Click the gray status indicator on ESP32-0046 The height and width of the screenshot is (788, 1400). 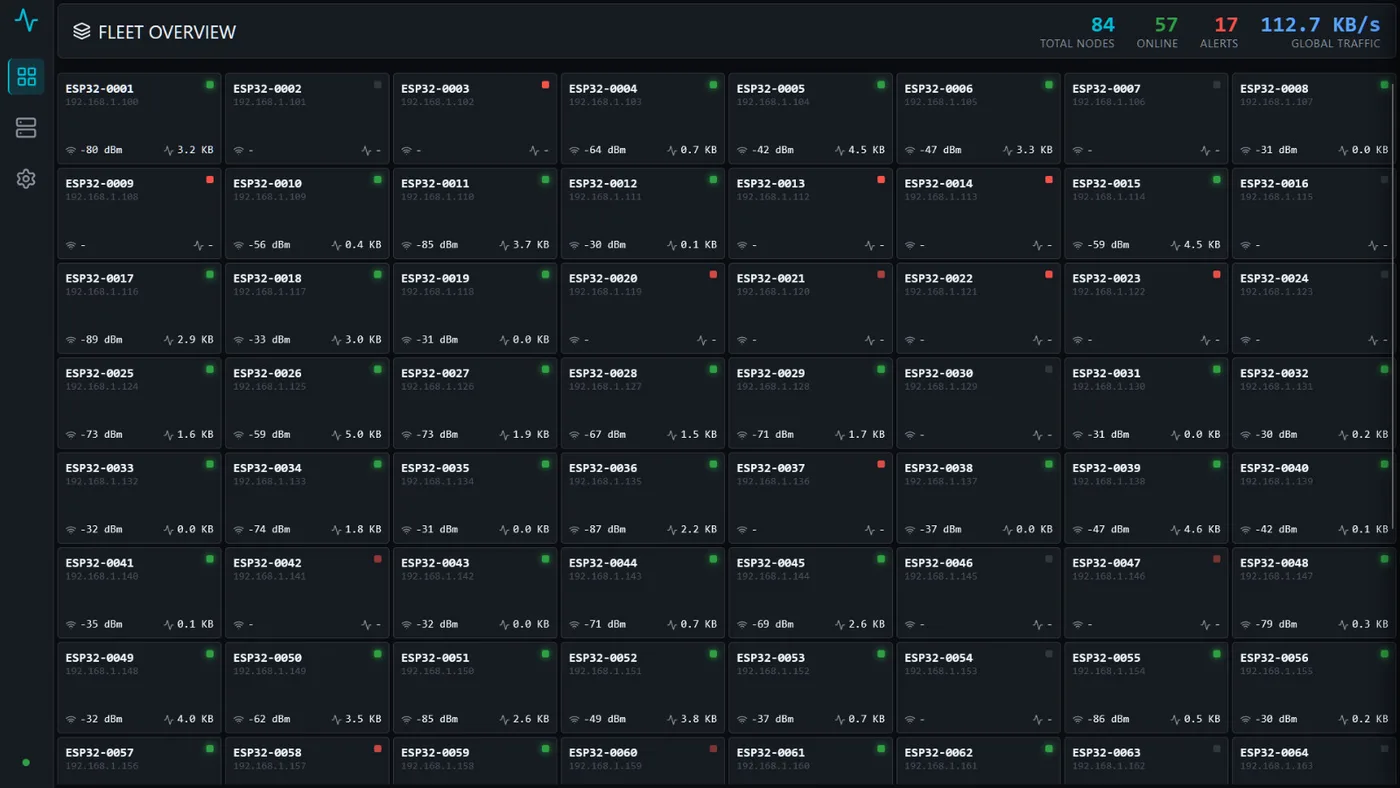click(1048, 559)
